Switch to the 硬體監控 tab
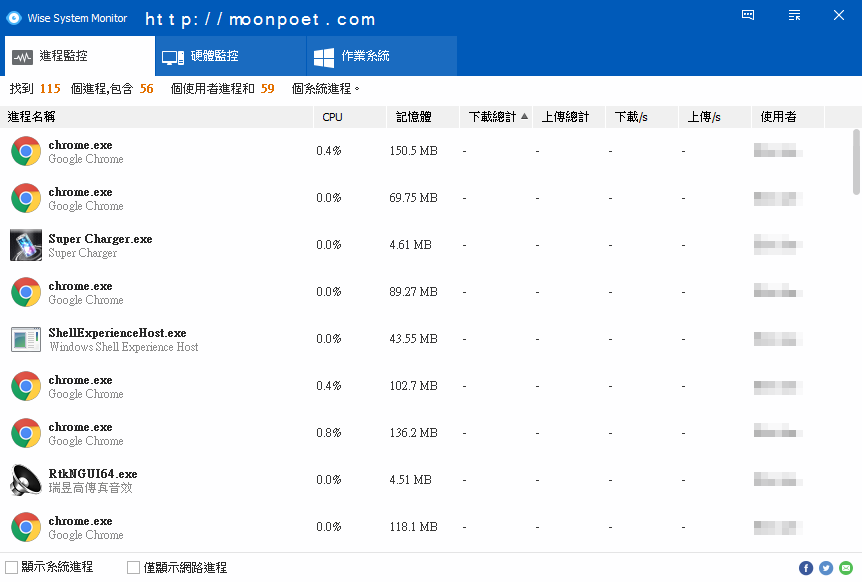The height and width of the screenshot is (582, 862). [230, 57]
